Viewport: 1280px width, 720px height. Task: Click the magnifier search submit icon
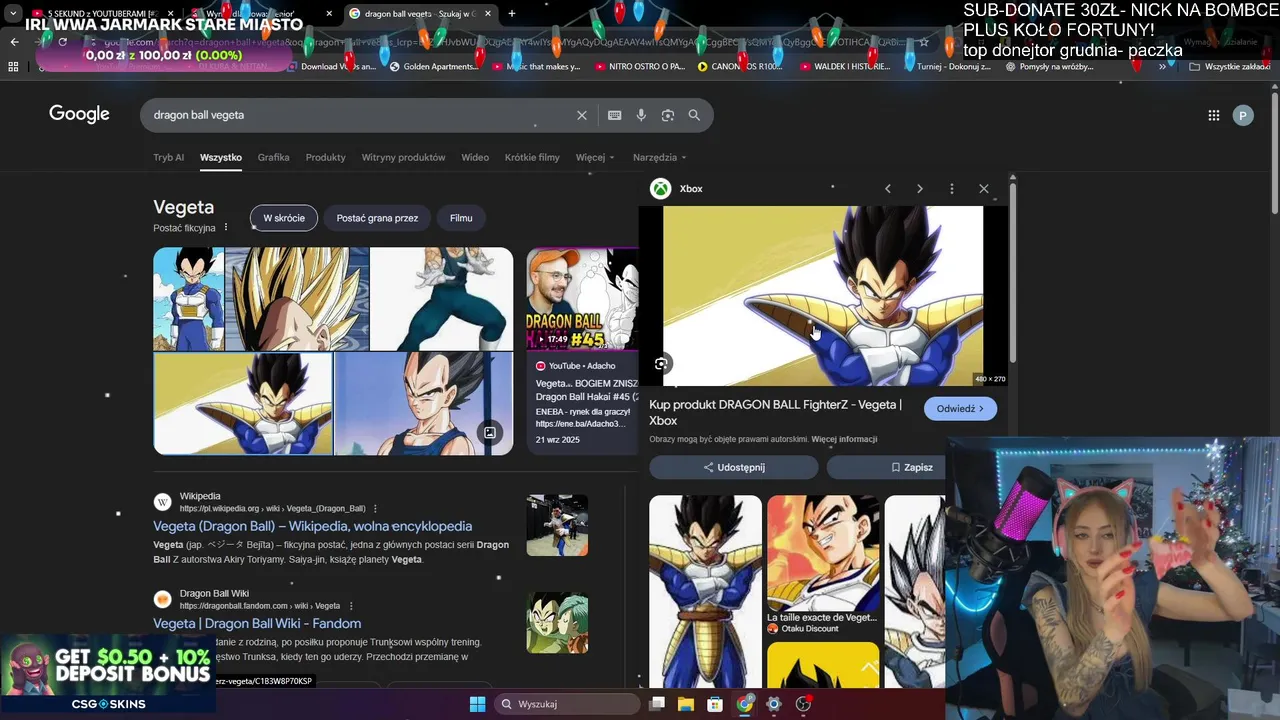pyautogui.click(x=694, y=115)
